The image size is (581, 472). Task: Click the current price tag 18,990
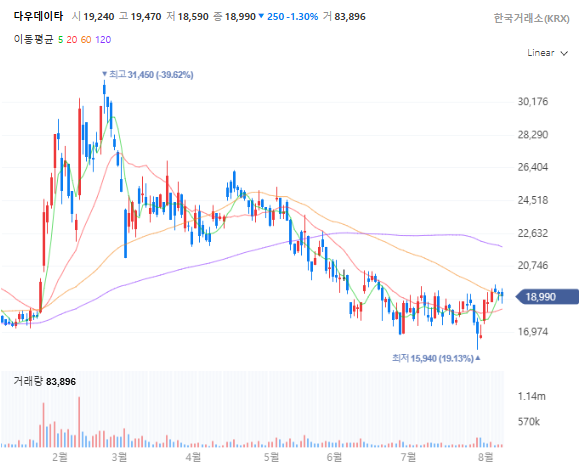point(547,297)
